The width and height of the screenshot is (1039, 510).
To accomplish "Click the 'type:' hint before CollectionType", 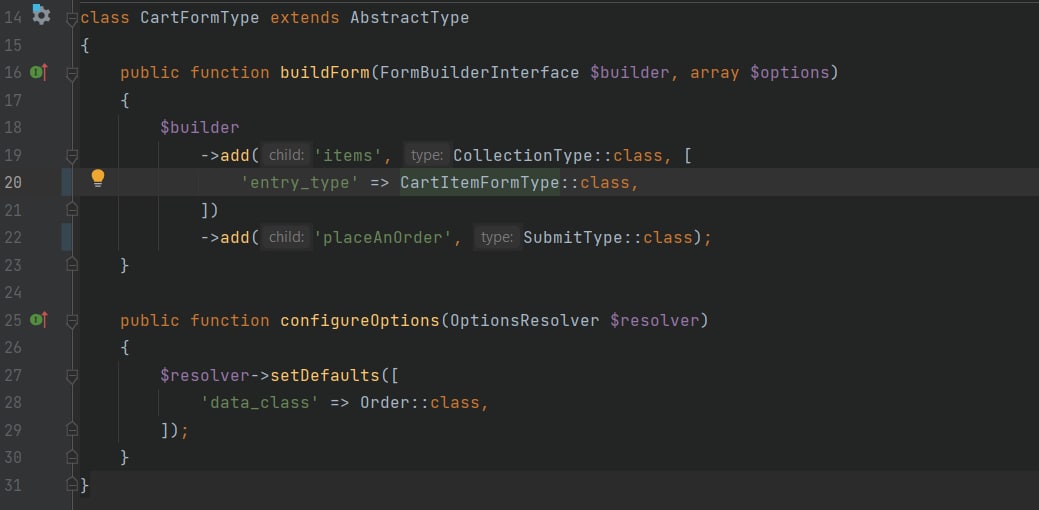I will coord(427,156).
